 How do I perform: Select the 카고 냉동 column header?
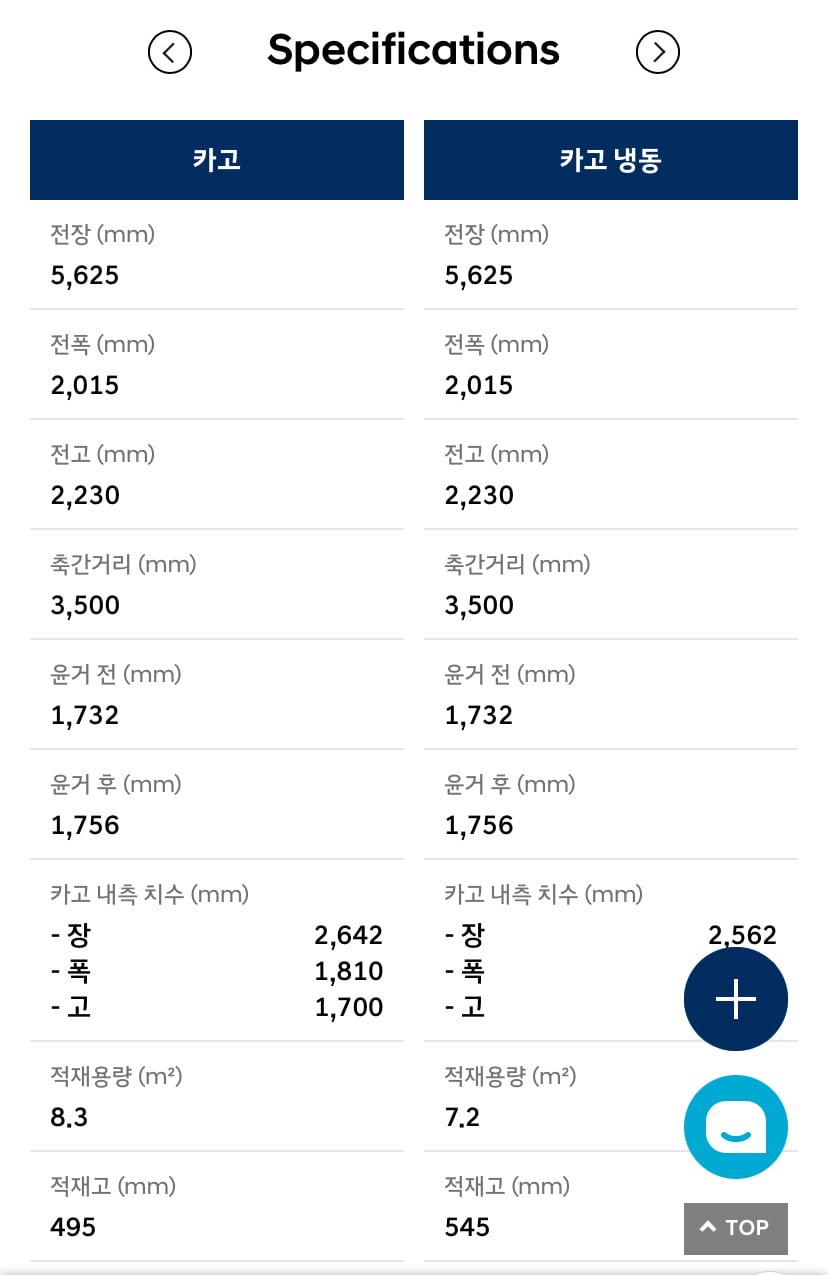coord(611,160)
